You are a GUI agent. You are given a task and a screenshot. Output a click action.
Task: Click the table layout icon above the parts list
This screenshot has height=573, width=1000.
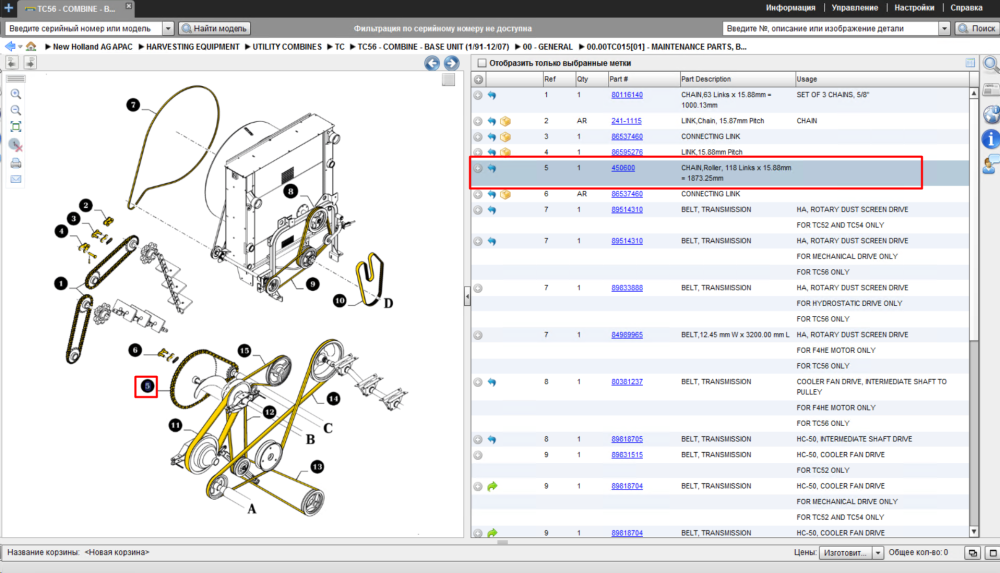click(x=970, y=63)
